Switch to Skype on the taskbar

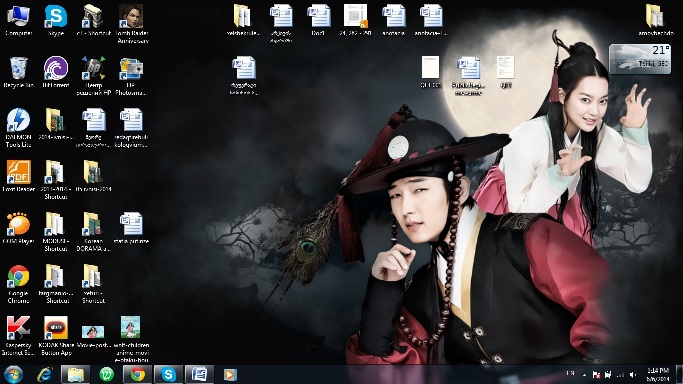[x=169, y=374]
